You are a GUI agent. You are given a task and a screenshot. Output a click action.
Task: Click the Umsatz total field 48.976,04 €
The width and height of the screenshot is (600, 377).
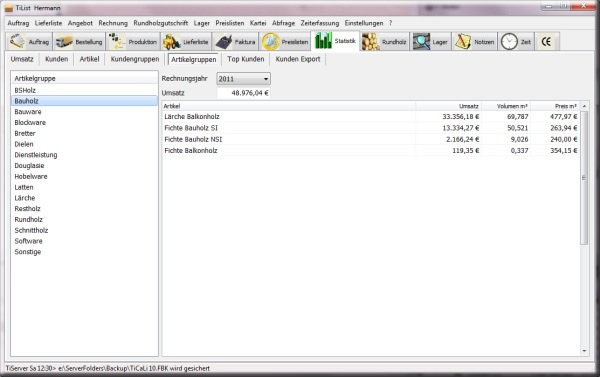click(x=244, y=93)
